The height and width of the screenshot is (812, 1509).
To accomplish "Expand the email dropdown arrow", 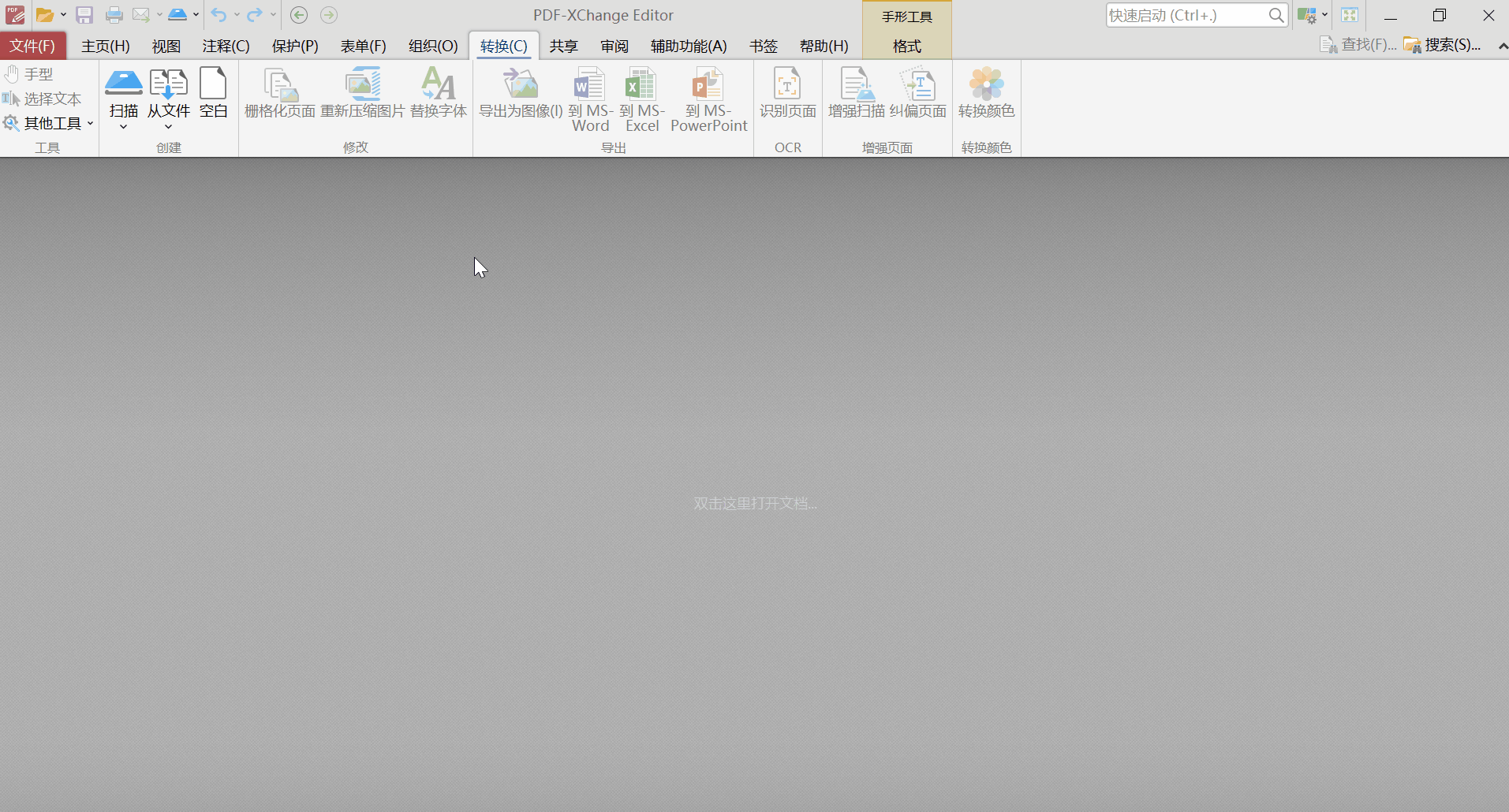I will pos(159,15).
